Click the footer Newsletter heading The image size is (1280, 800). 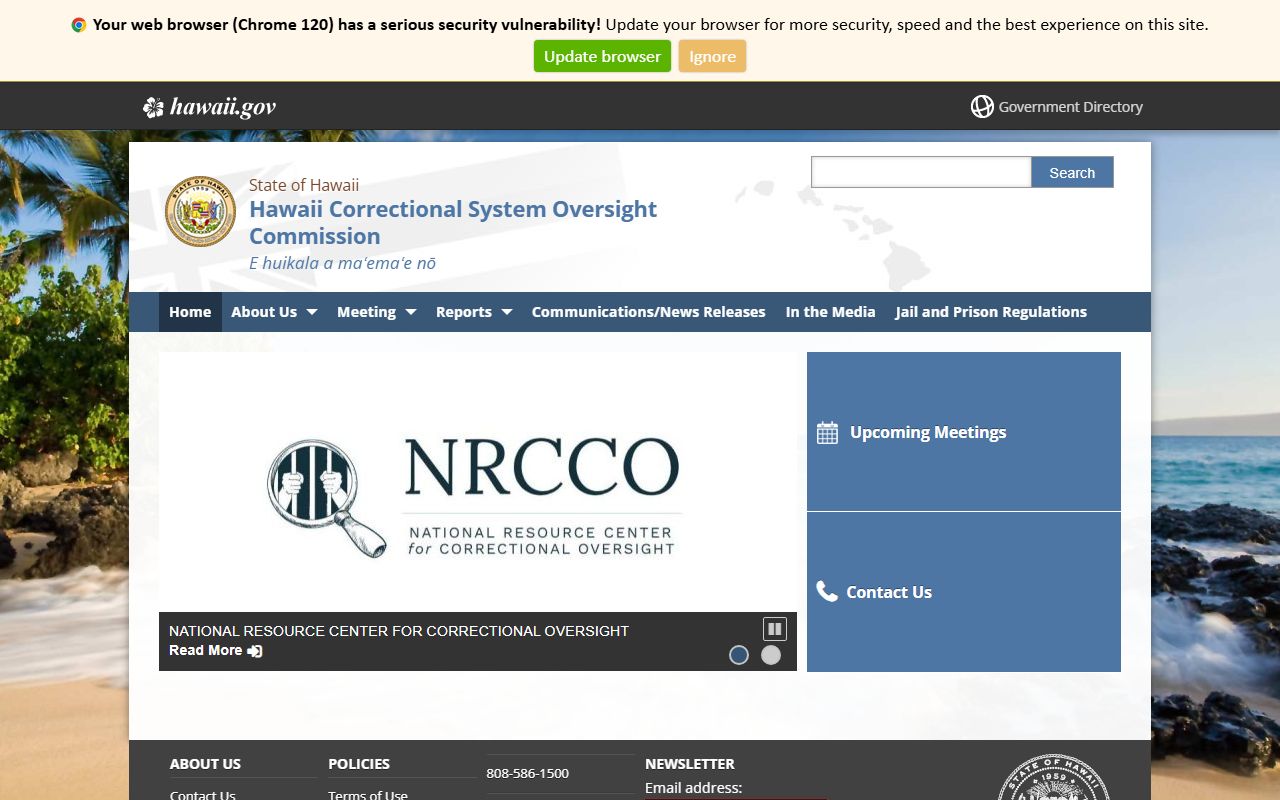coord(690,763)
